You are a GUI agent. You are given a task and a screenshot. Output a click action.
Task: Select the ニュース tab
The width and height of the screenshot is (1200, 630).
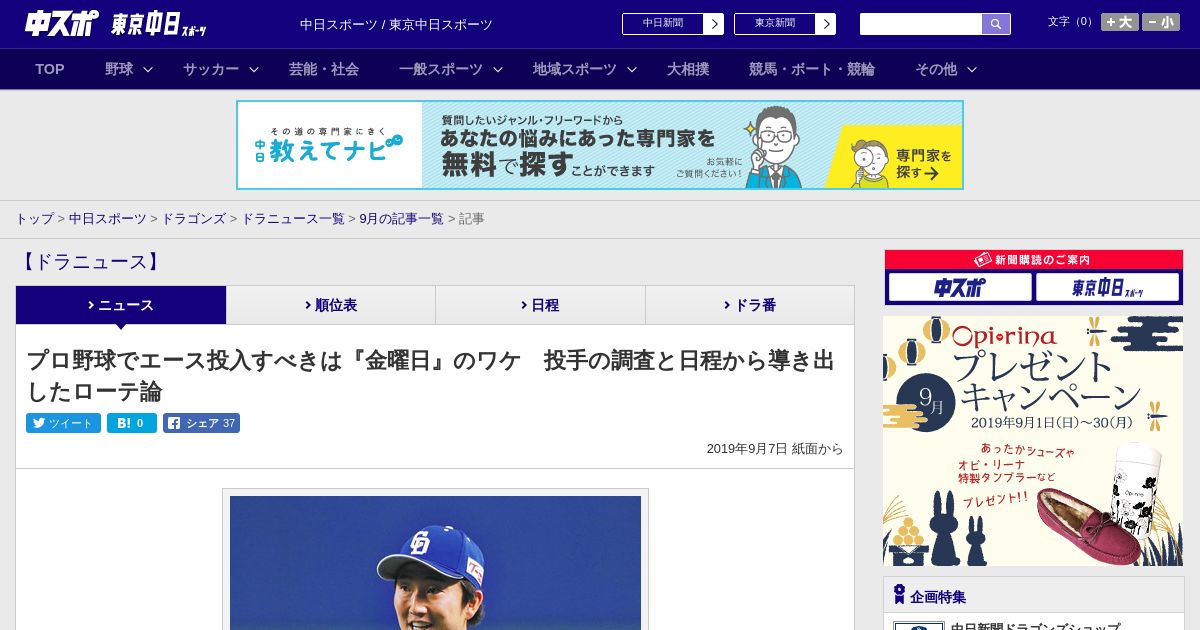121,305
